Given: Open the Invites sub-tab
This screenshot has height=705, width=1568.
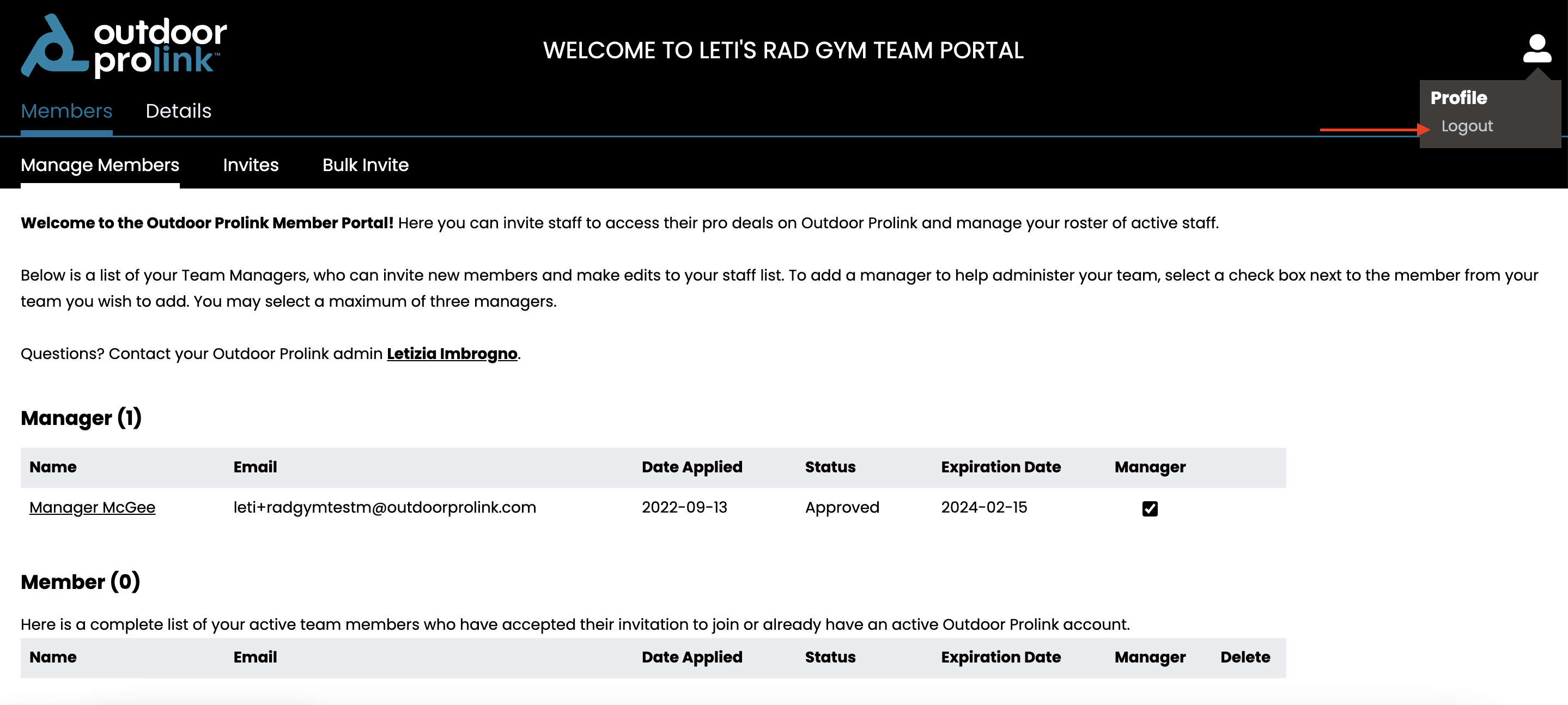Looking at the screenshot, I should coord(251,165).
